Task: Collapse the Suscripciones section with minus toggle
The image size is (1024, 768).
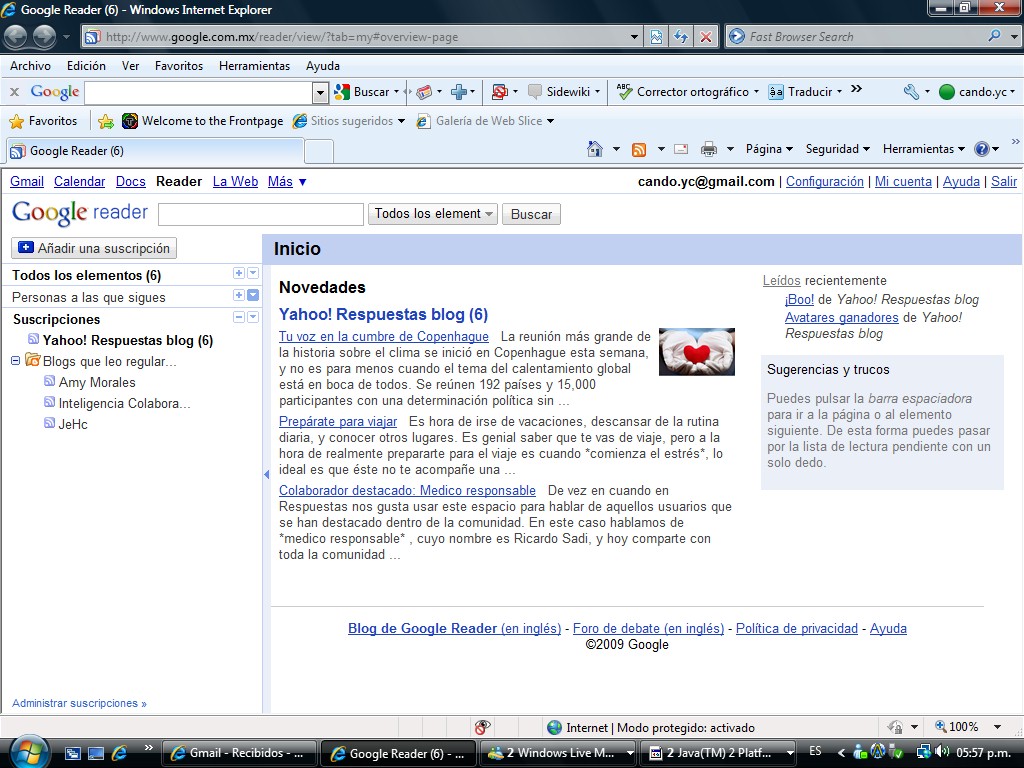Action: [x=238, y=317]
